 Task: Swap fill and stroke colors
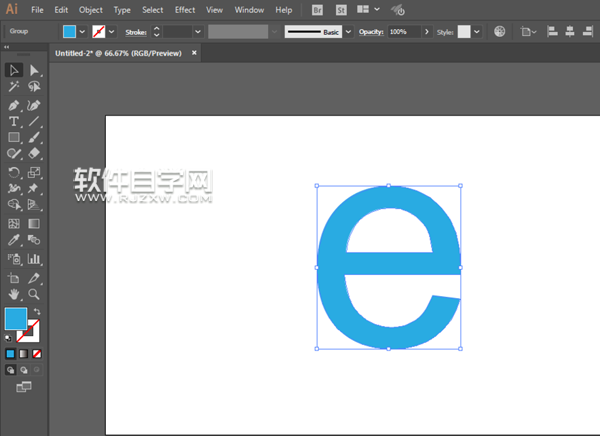(37, 311)
